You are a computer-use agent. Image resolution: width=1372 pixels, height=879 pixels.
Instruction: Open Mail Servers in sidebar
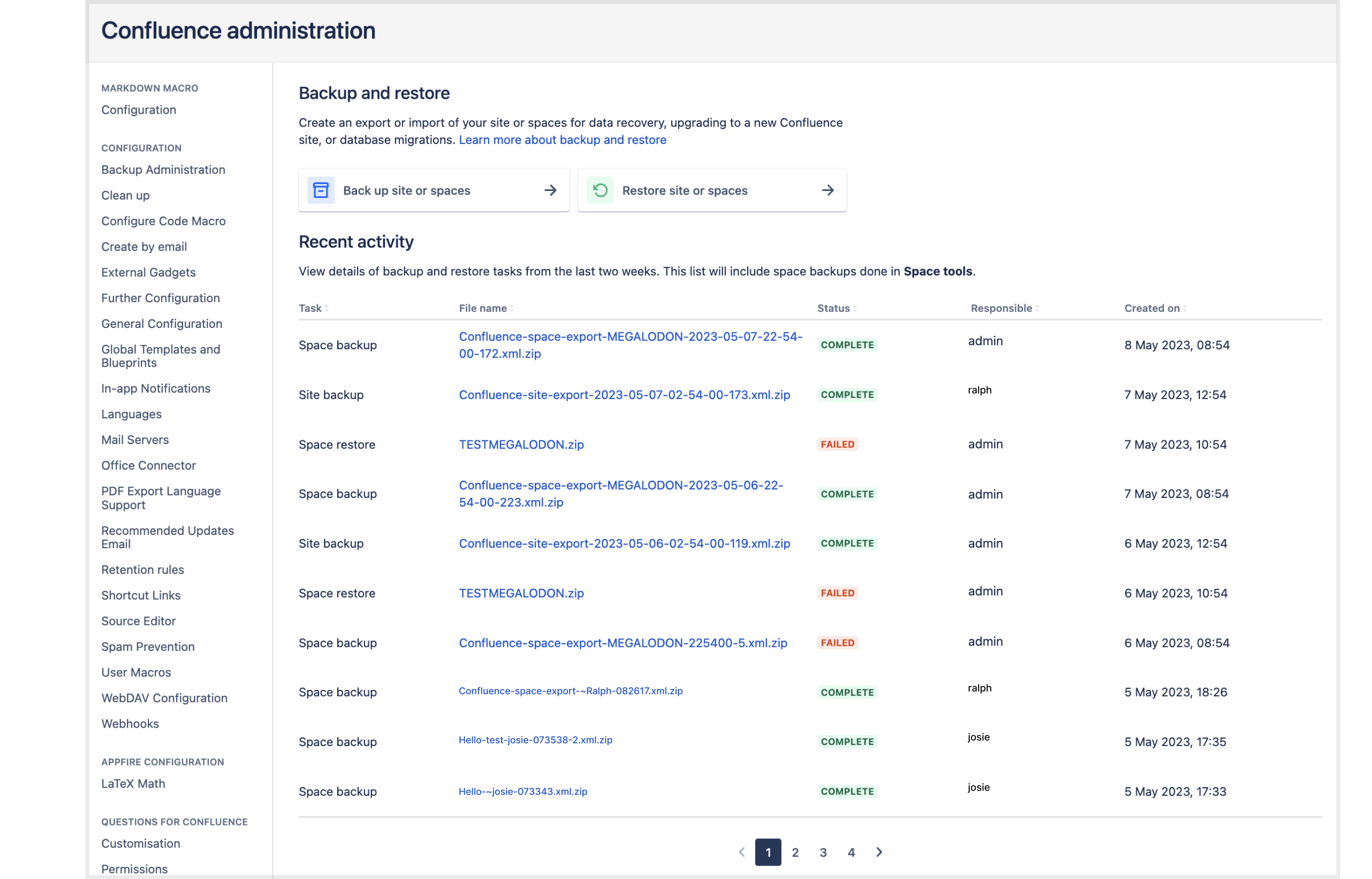(x=135, y=439)
